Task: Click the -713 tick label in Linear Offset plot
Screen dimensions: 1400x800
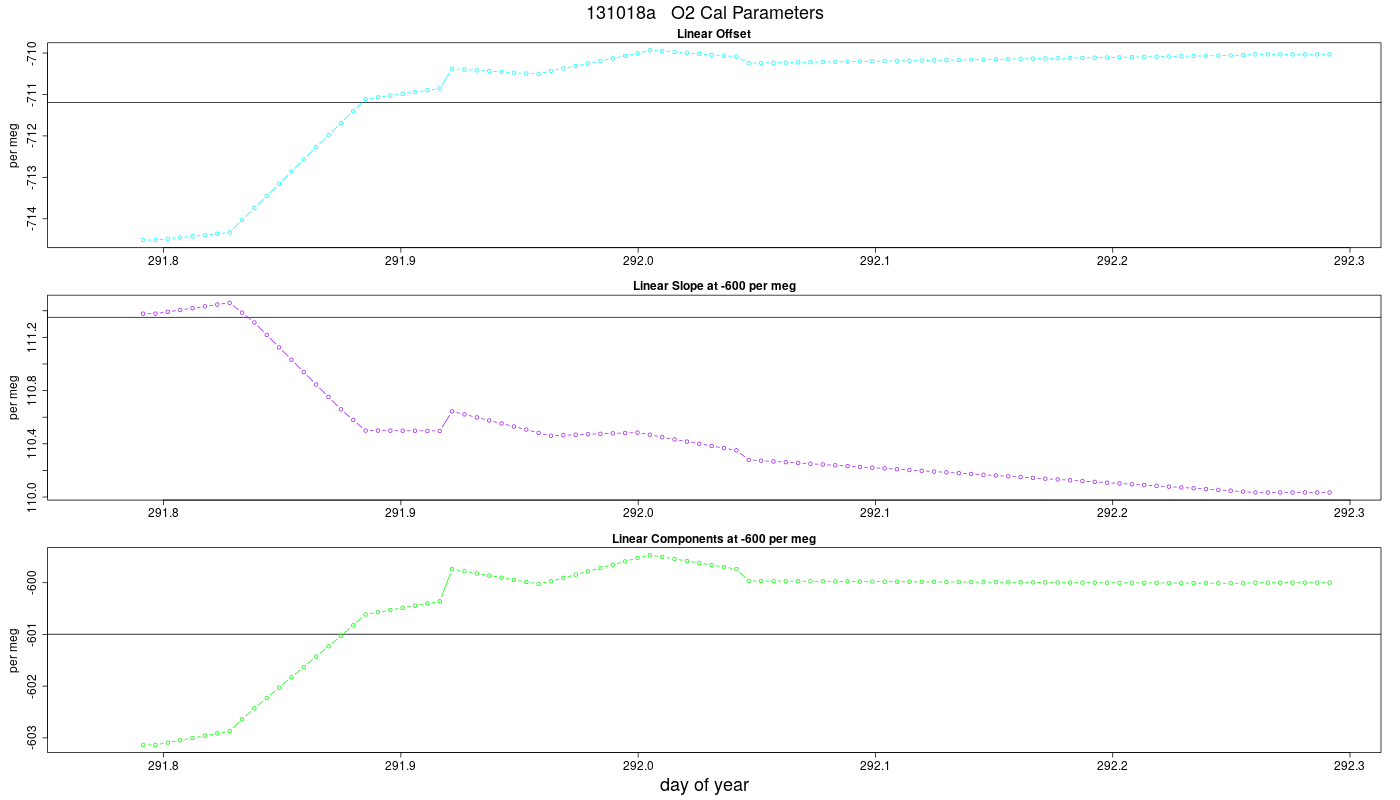Action: tap(32, 178)
